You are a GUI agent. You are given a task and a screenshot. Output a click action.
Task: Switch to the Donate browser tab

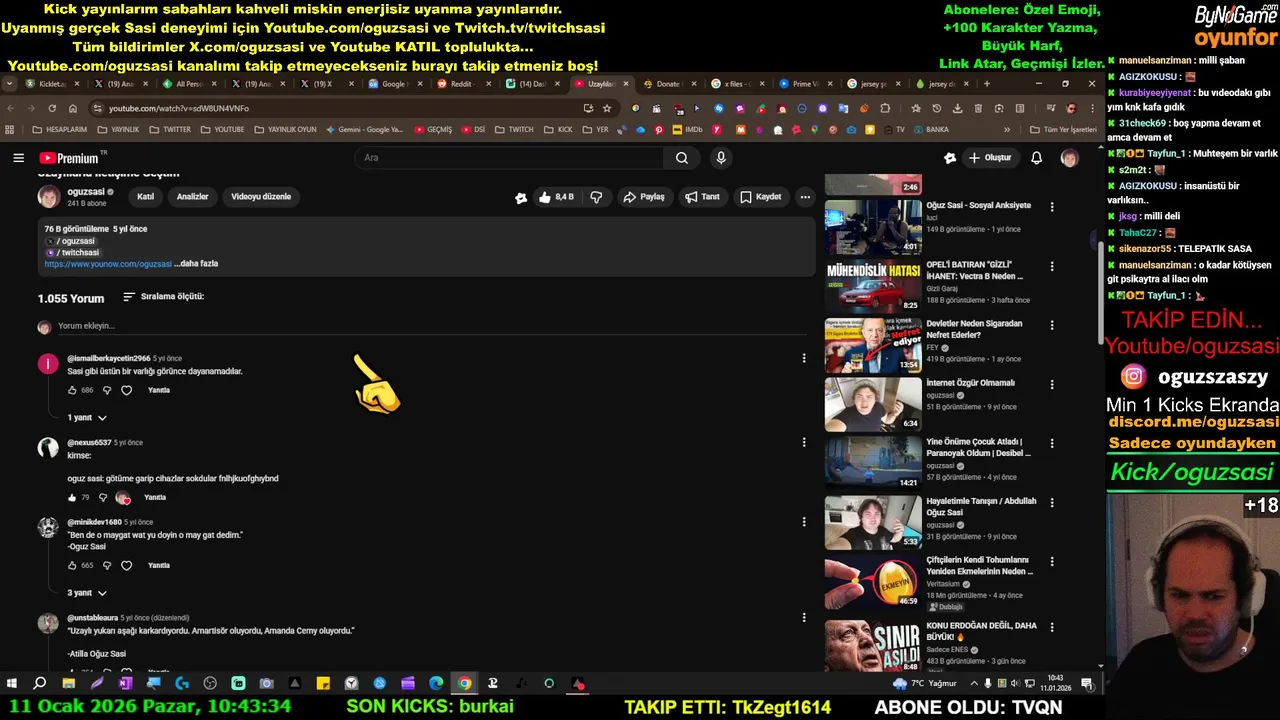[x=667, y=84]
